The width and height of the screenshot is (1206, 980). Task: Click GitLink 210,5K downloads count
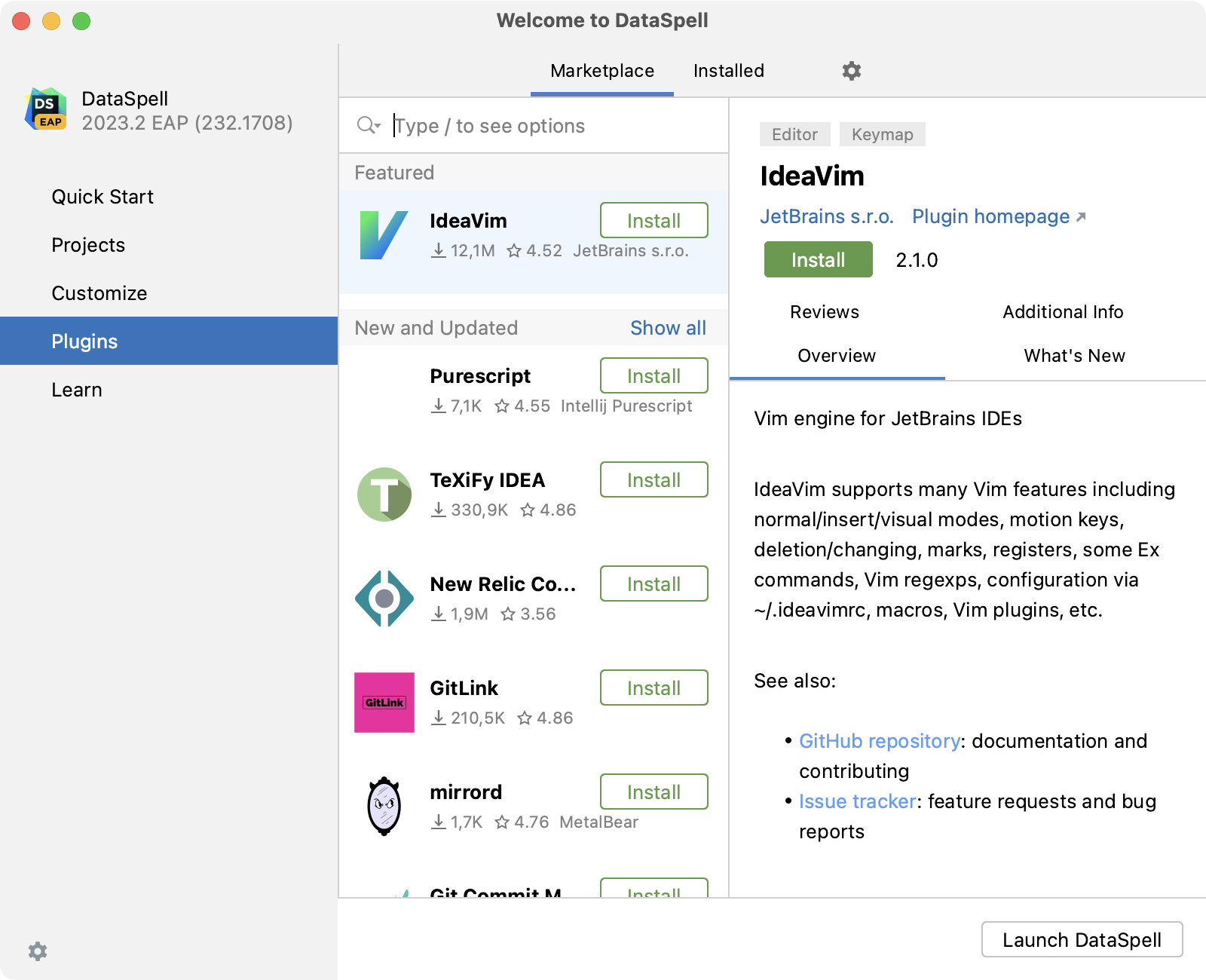click(467, 718)
